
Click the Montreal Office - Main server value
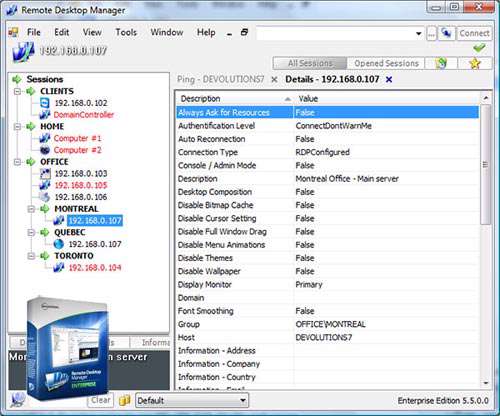click(347, 179)
